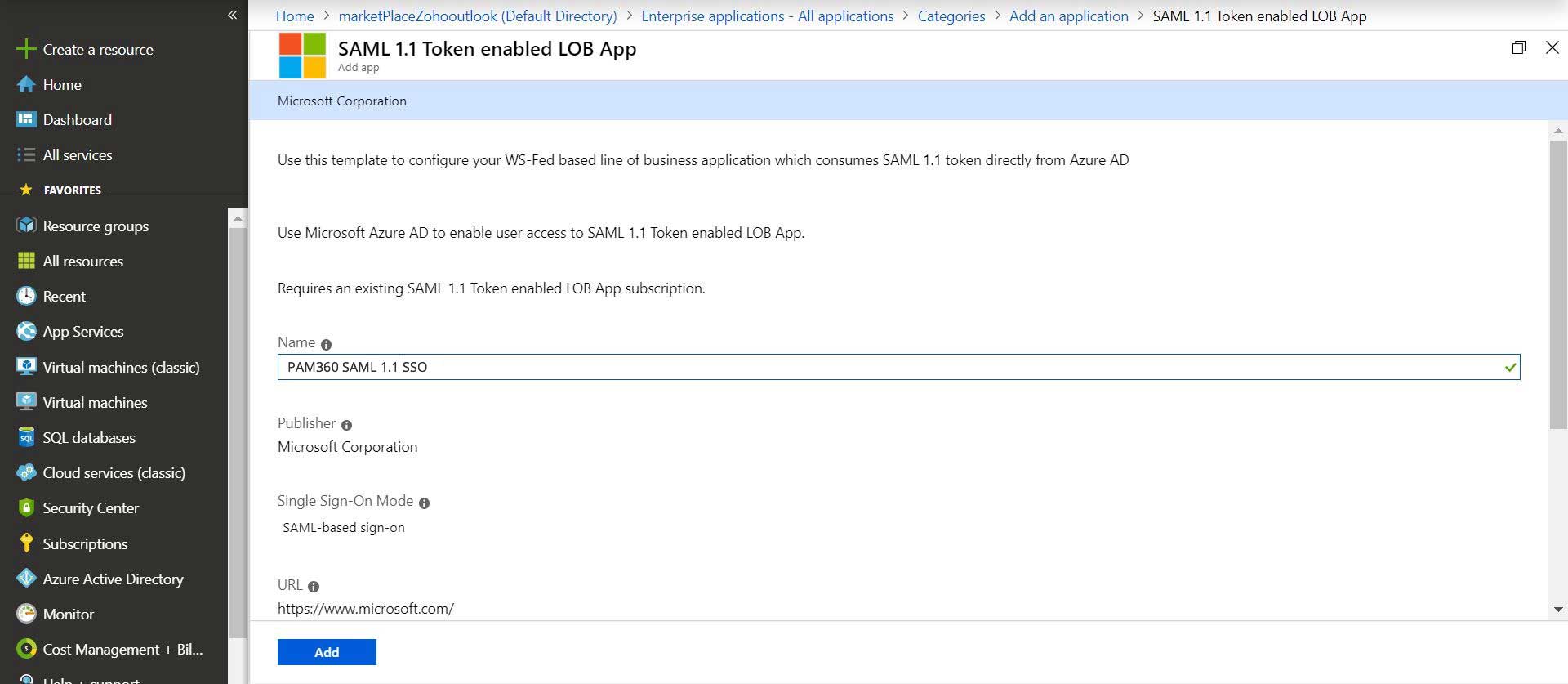Open the Security Center shield icon
This screenshot has width=1568, height=684.
(x=26, y=507)
